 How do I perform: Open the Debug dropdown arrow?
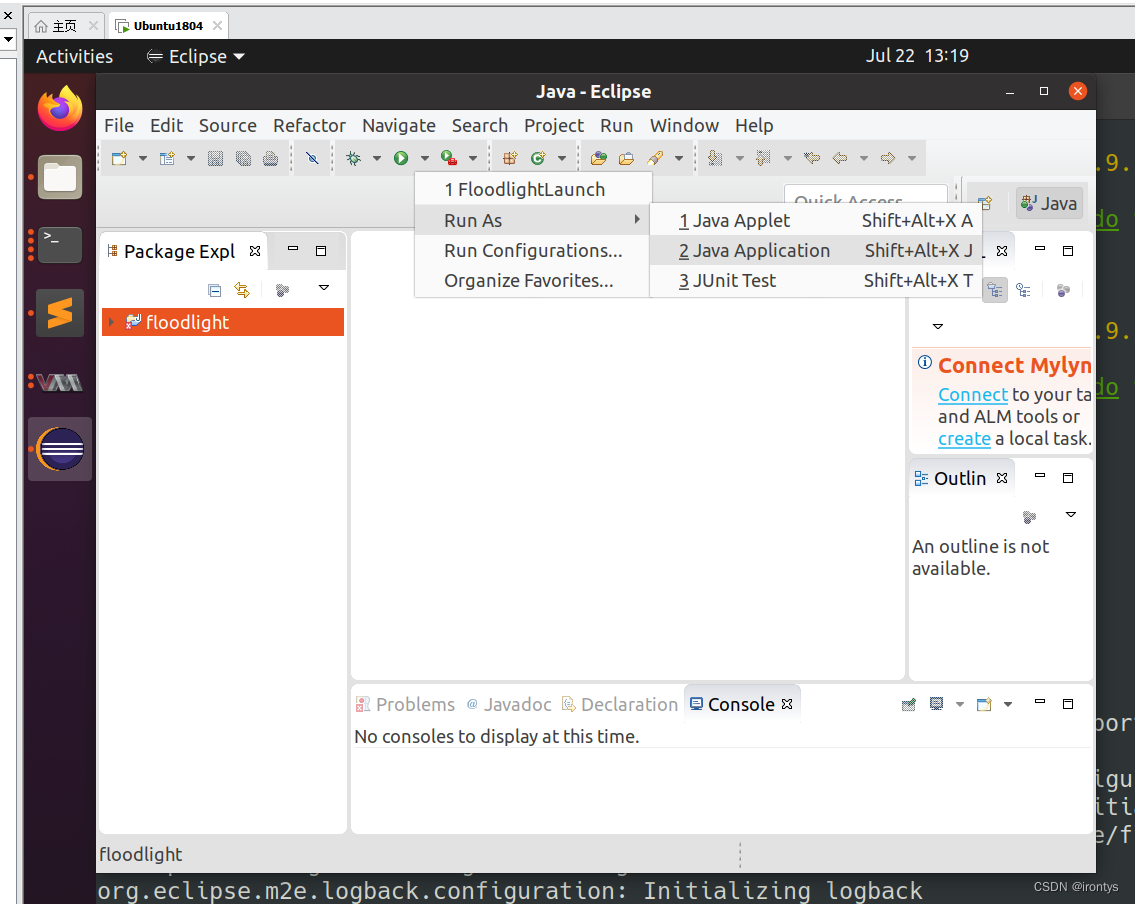click(x=376, y=159)
